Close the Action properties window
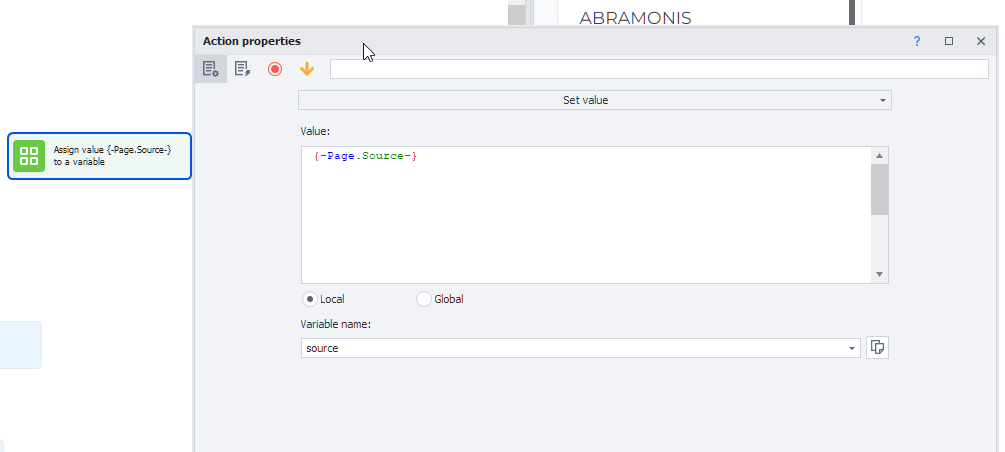Viewport: 1005px width, 452px height. [981, 41]
